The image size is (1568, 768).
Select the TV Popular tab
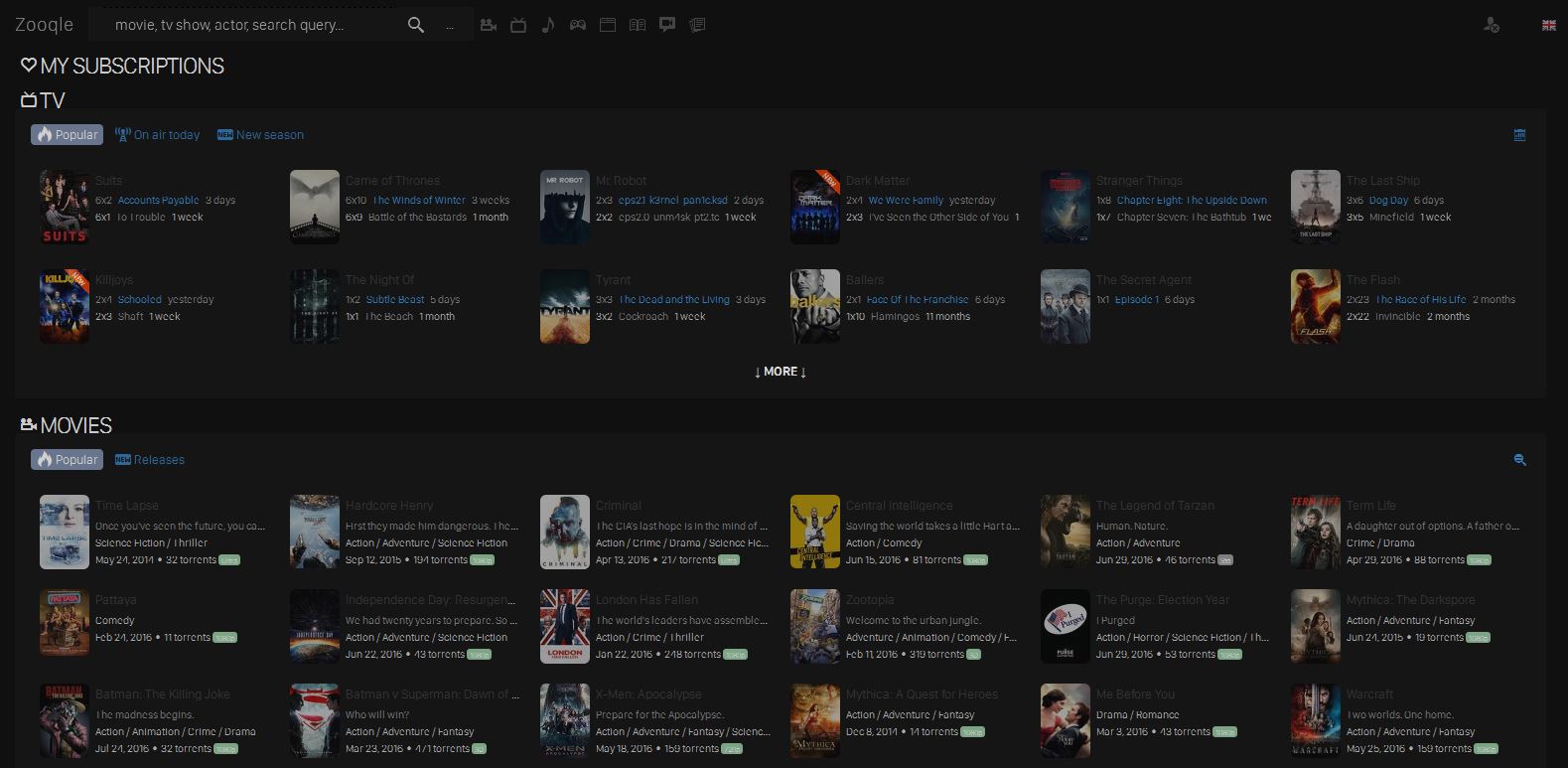67,134
